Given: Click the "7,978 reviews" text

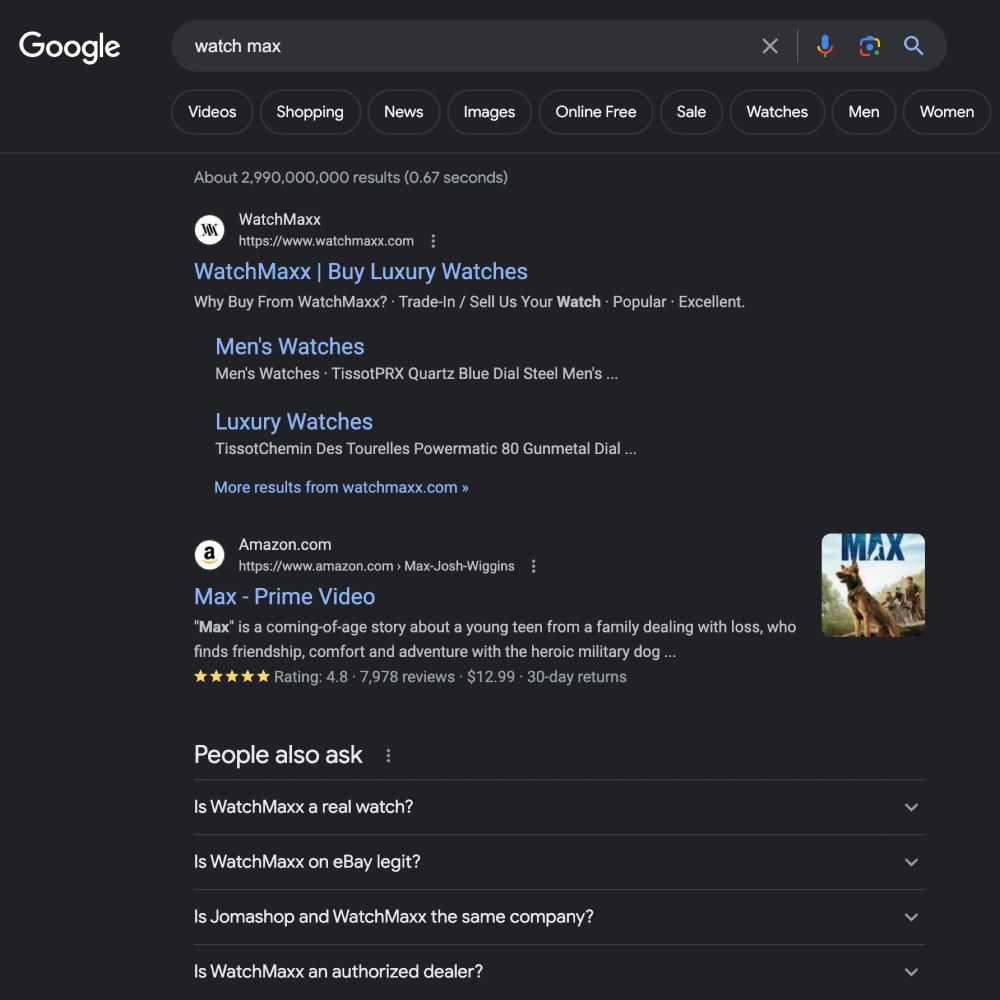Looking at the screenshot, I should point(408,677).
